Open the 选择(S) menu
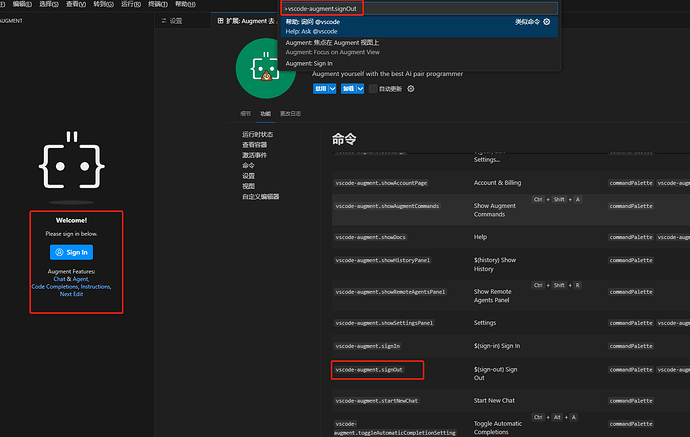 coord(49,4)
